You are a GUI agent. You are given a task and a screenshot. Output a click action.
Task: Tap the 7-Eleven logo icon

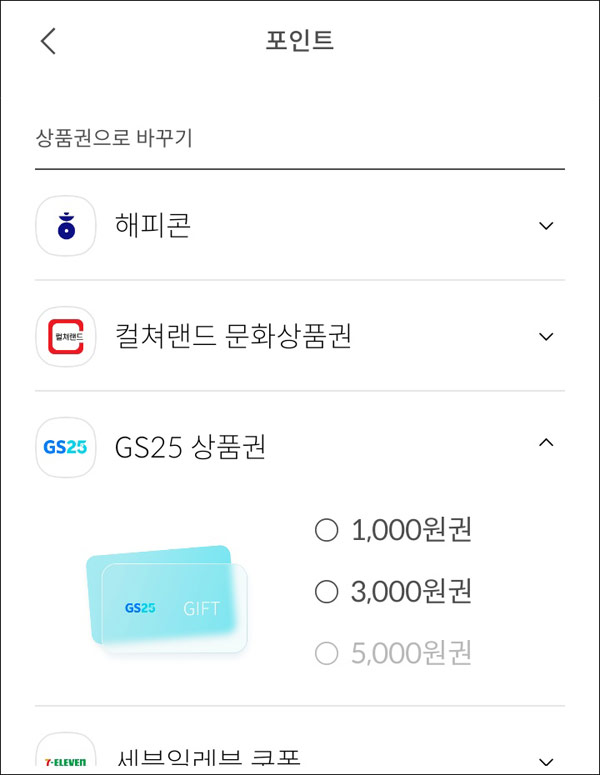(66, 751)
